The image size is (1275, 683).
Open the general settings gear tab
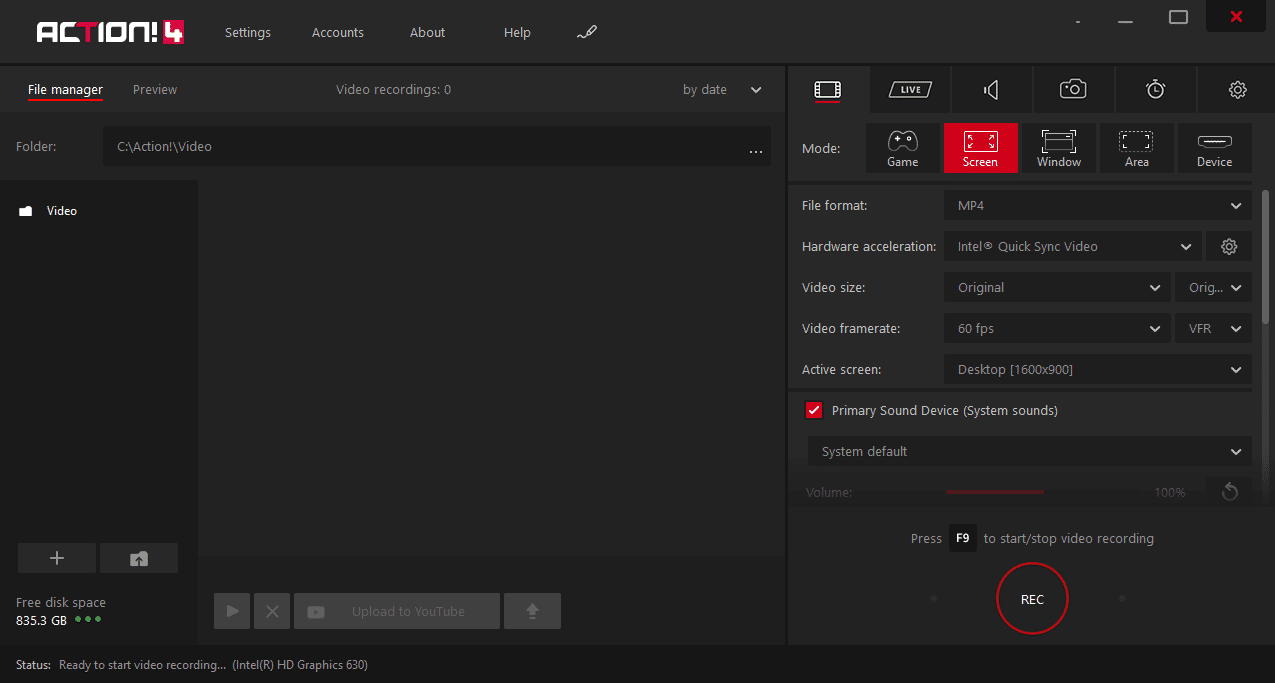click(1237, 90)
